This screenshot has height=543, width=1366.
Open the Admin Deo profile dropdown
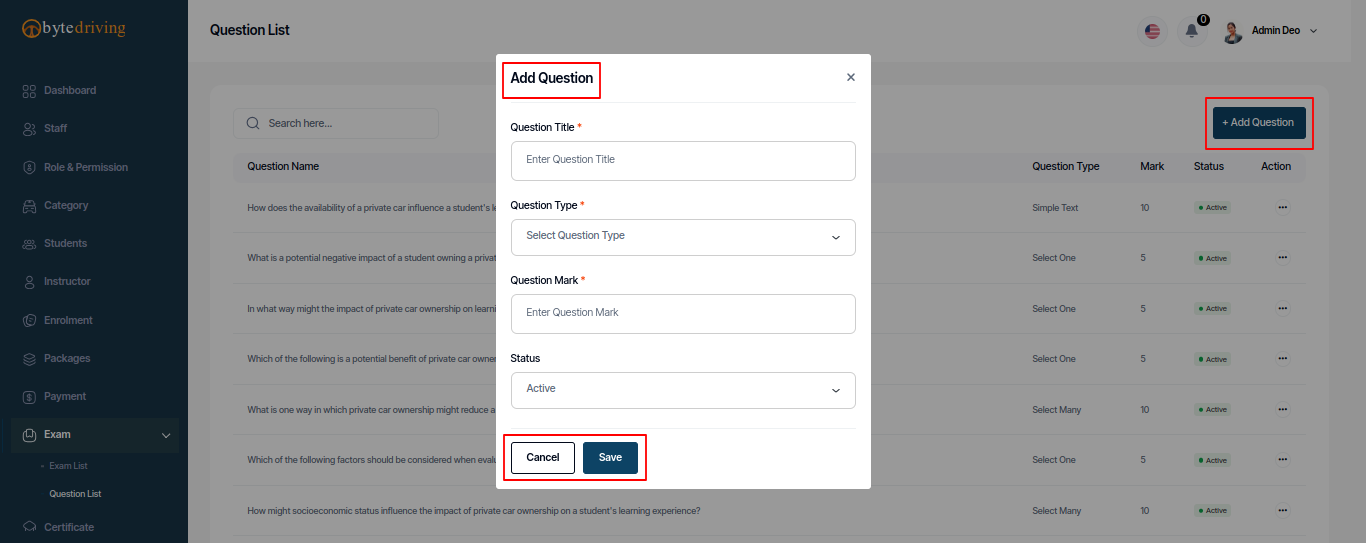[1270, 31]
